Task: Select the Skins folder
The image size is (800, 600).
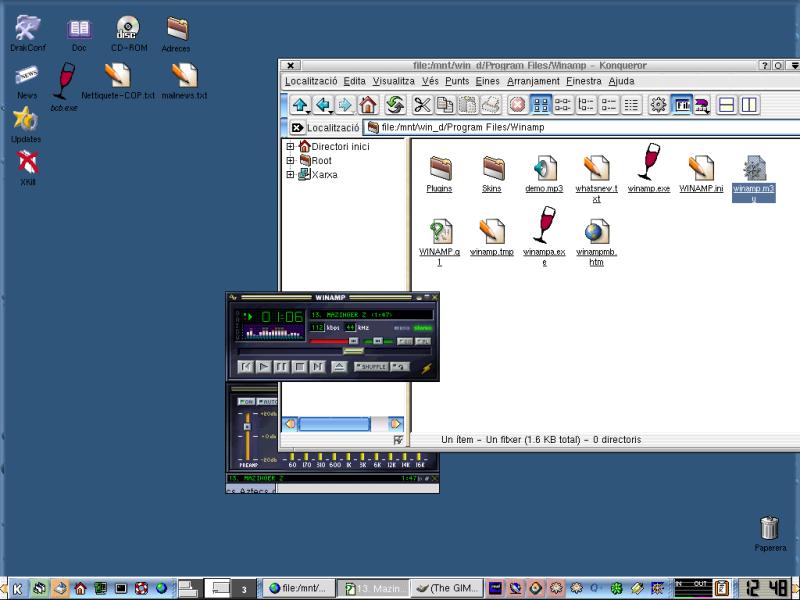Action: (492, 174)
